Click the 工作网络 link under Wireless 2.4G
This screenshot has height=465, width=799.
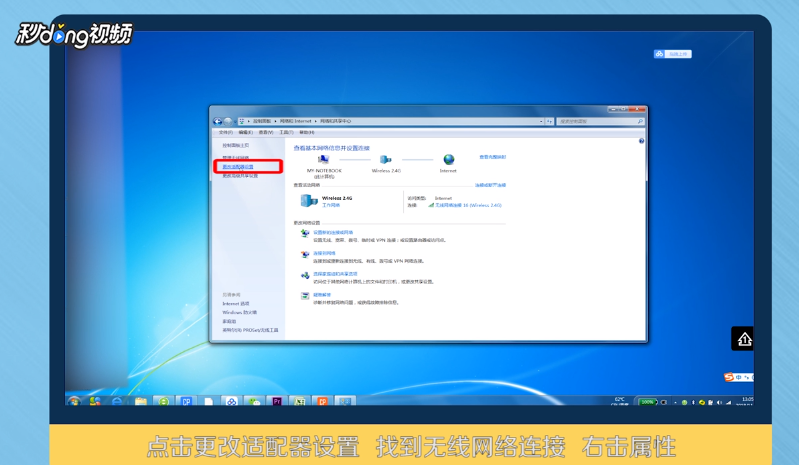[331, 205]
